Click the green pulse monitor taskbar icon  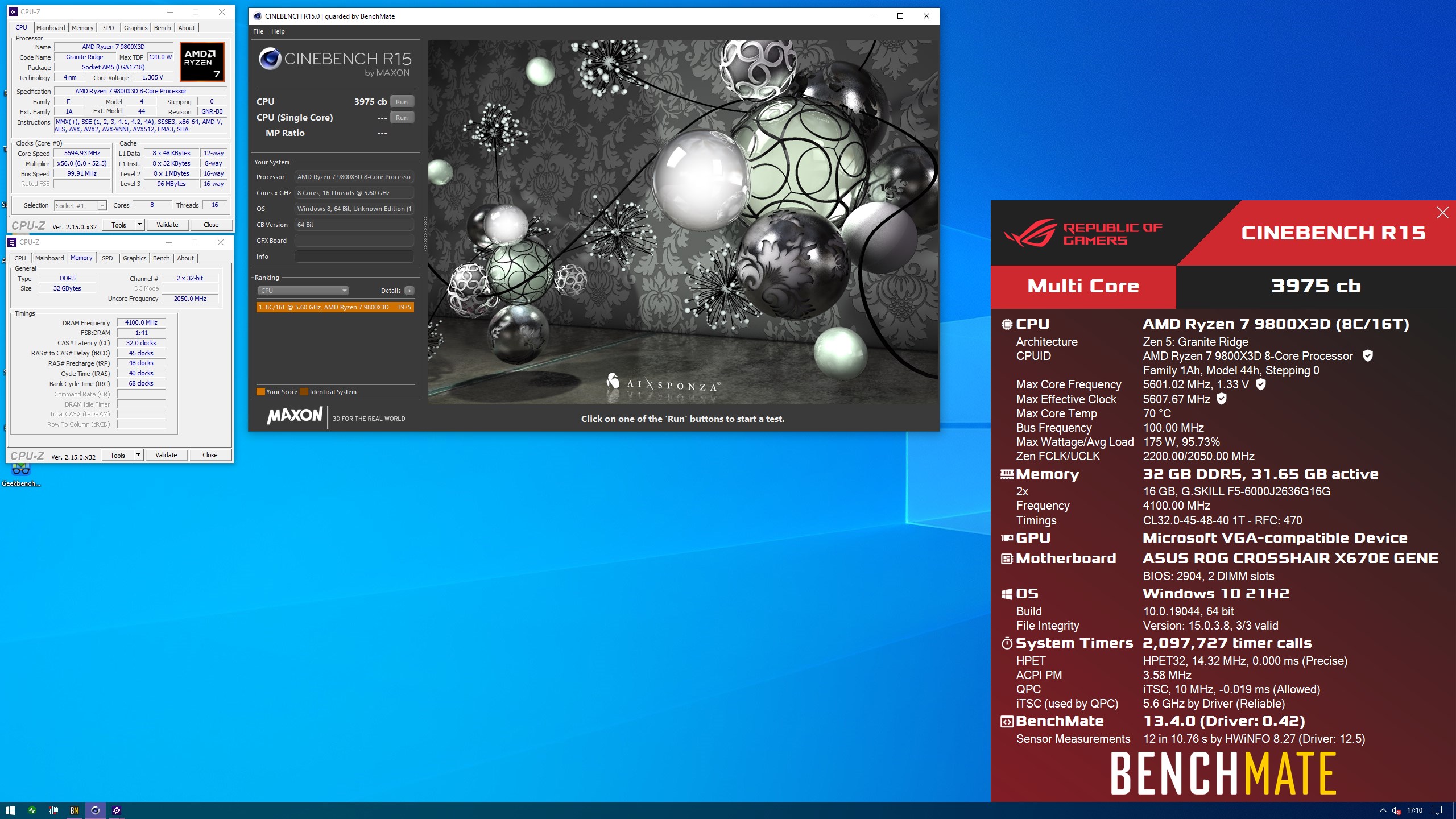point(32,810)
